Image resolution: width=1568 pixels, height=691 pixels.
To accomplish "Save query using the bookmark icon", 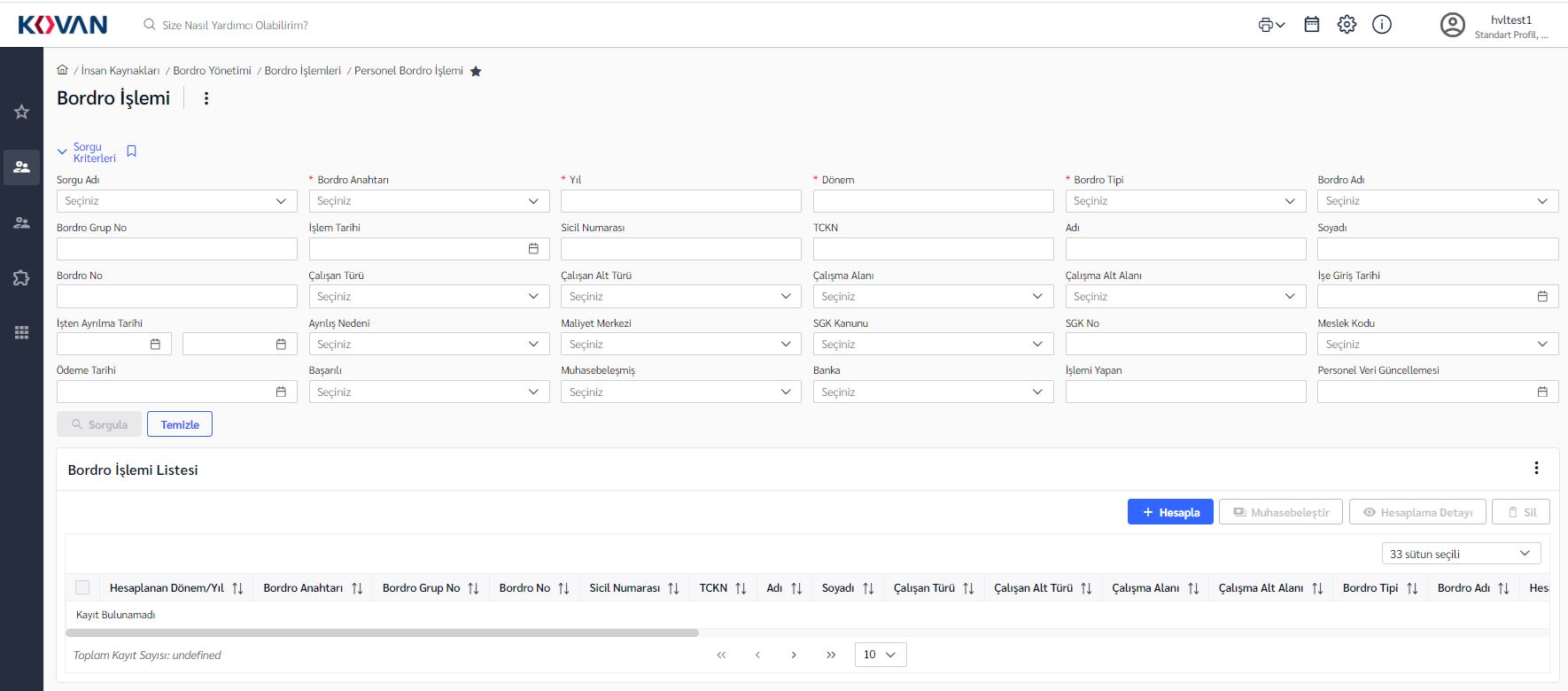I will [x=132, y=151].
